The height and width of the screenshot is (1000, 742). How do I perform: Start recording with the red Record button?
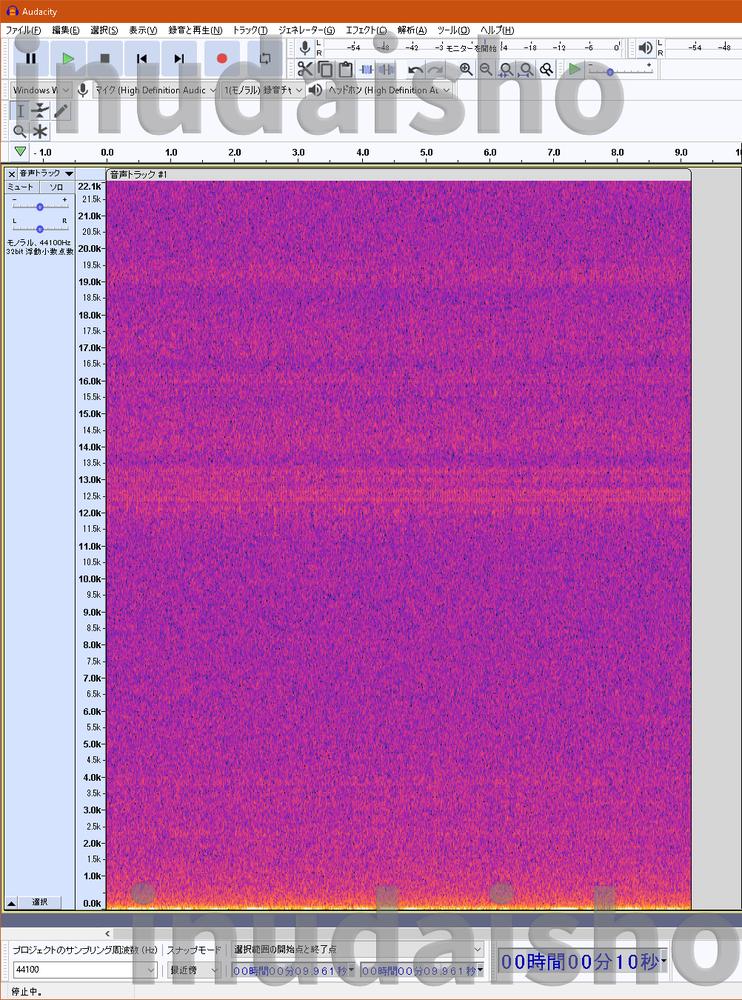click(222, 59)
